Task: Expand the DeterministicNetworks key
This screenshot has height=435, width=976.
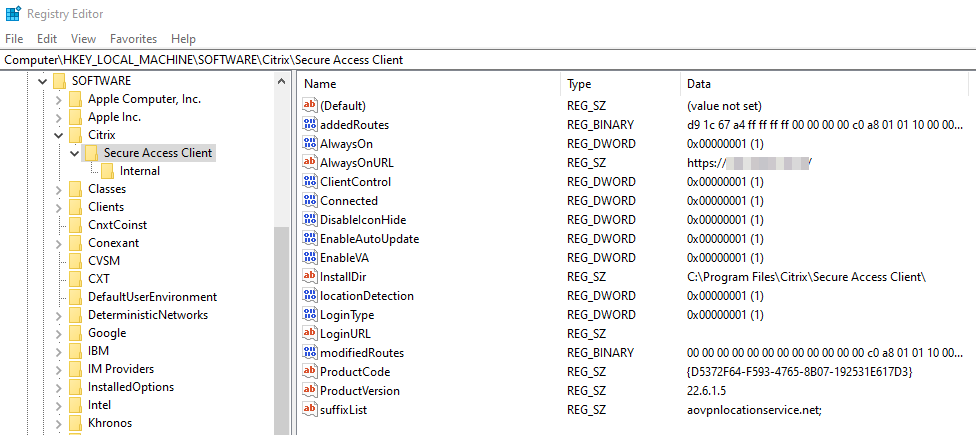Action: (x=59, y=315)
